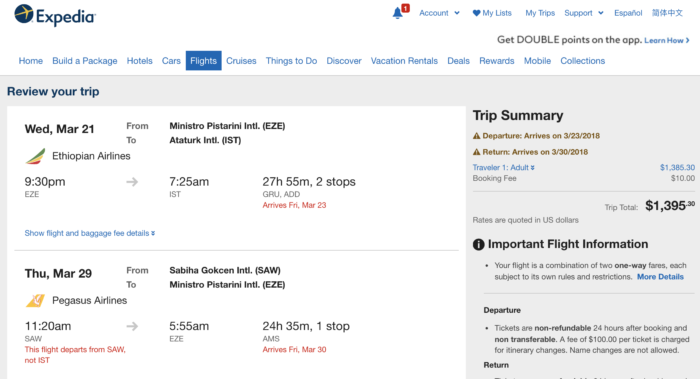Click the Ethiopian Airlines logo
Screen dimensions: 700x379
click(x=35, y=156)
